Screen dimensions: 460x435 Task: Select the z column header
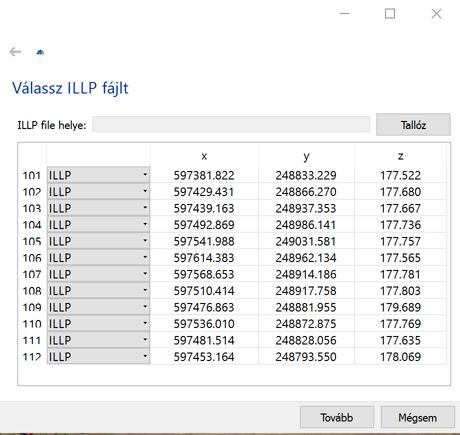(400, 156)
